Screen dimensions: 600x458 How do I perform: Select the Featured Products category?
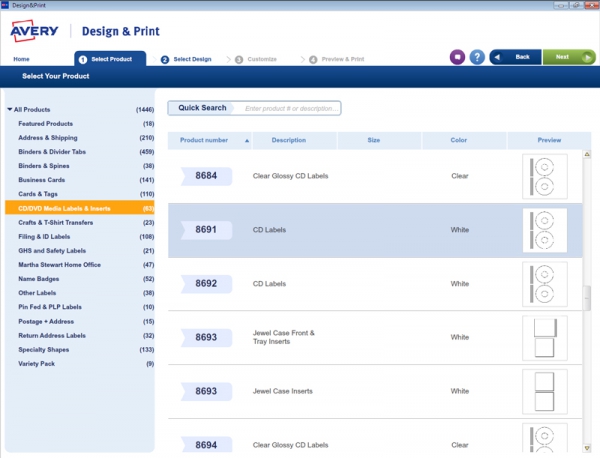(80, 124)
